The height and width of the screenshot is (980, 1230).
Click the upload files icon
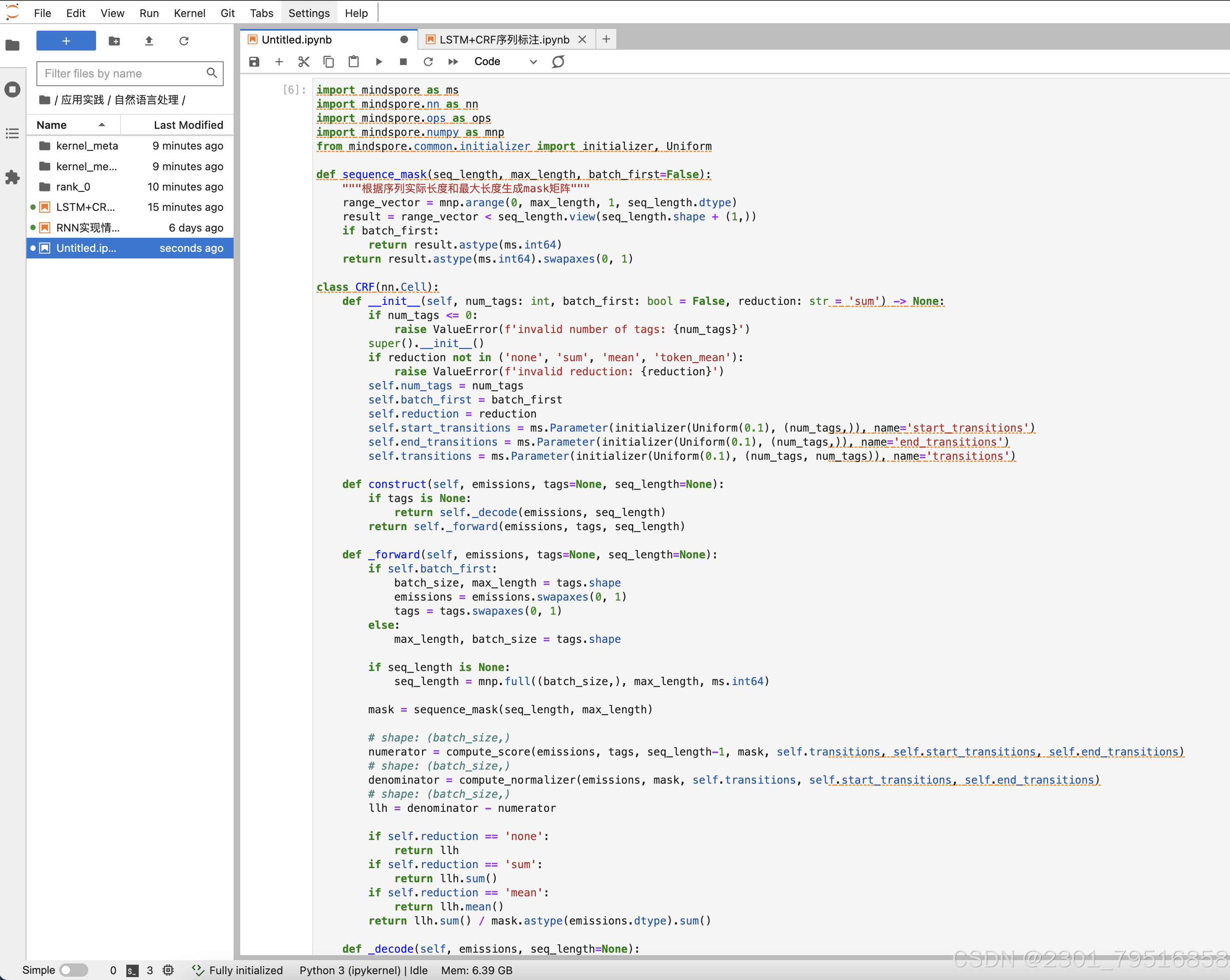[x=149, y=41]
